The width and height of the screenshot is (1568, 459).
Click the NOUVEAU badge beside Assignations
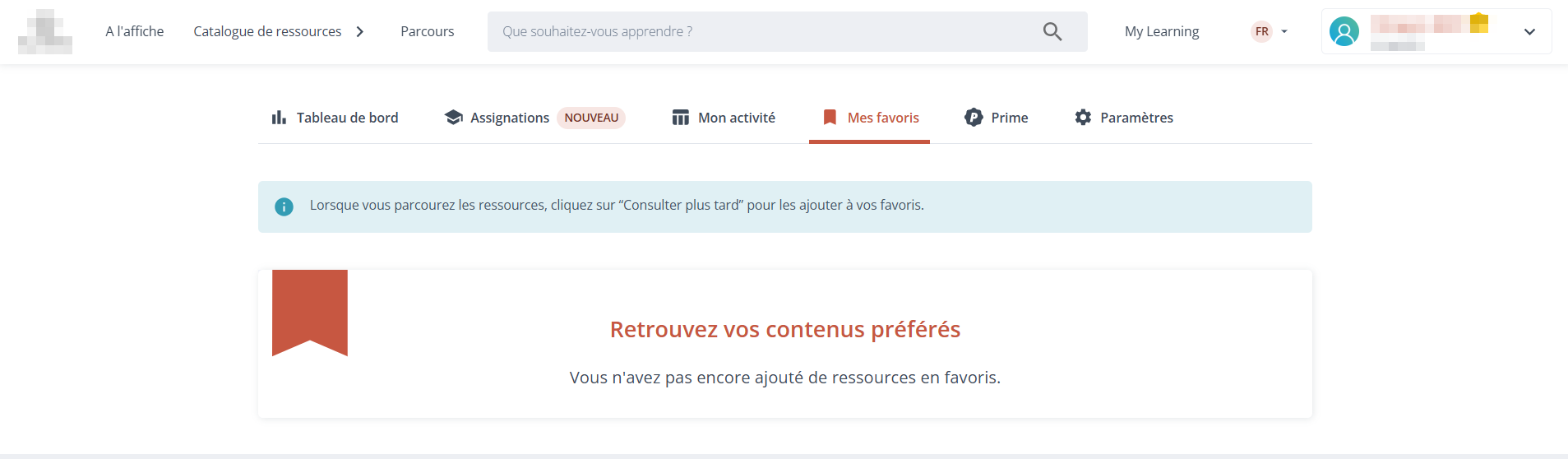591,118
